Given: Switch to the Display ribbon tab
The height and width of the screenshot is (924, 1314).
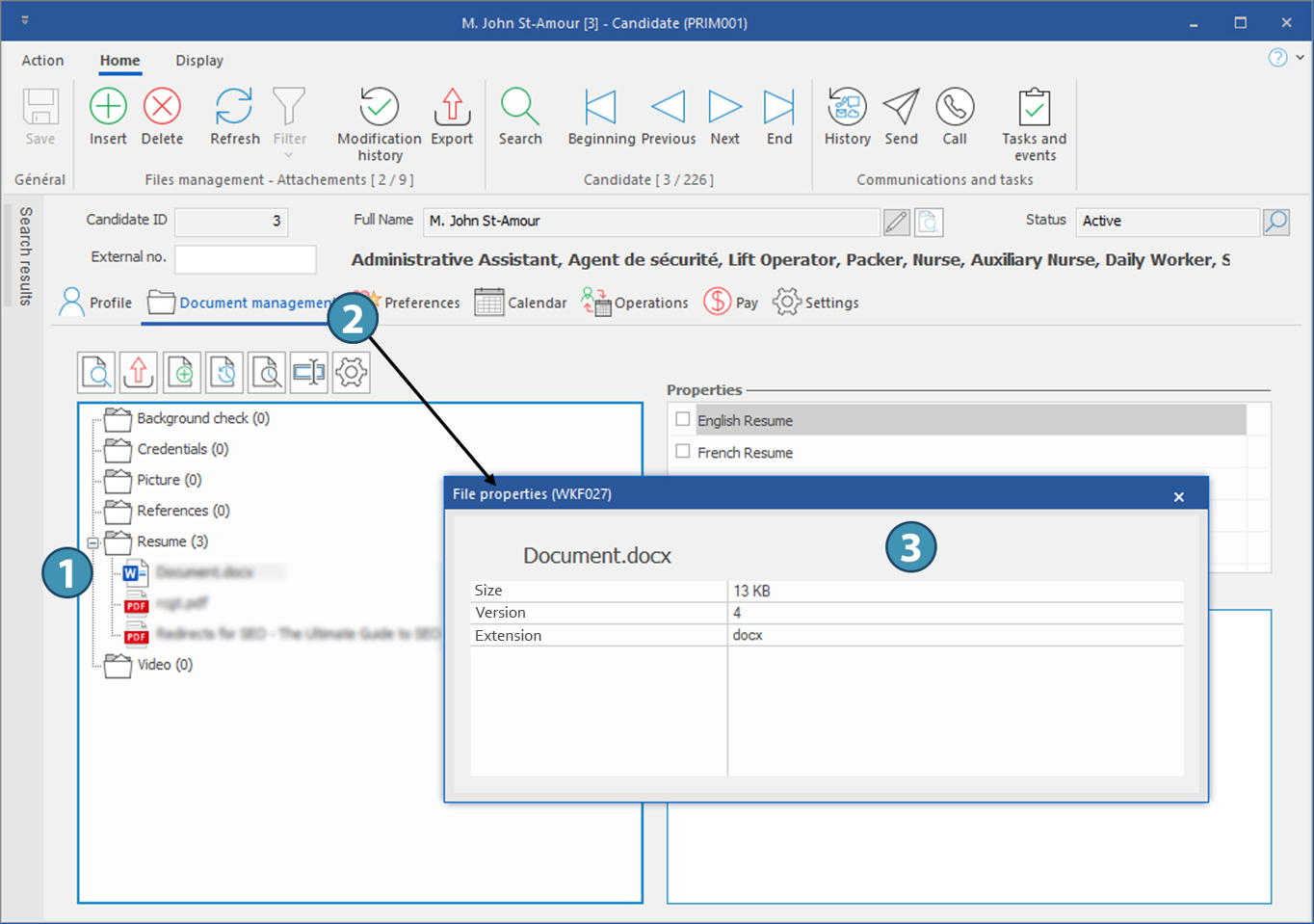Looking at the screenshot, I should click(x=199, y=61).
